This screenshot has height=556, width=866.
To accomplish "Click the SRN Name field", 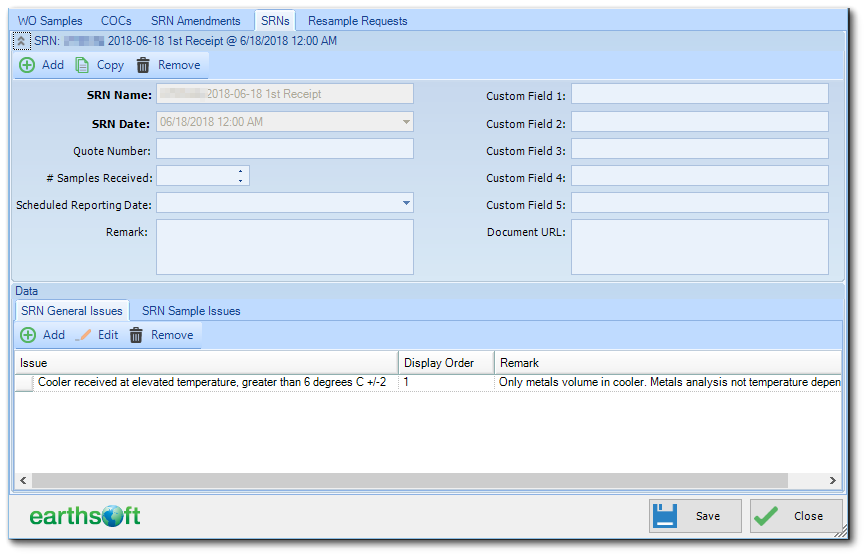I will (285, 94).
